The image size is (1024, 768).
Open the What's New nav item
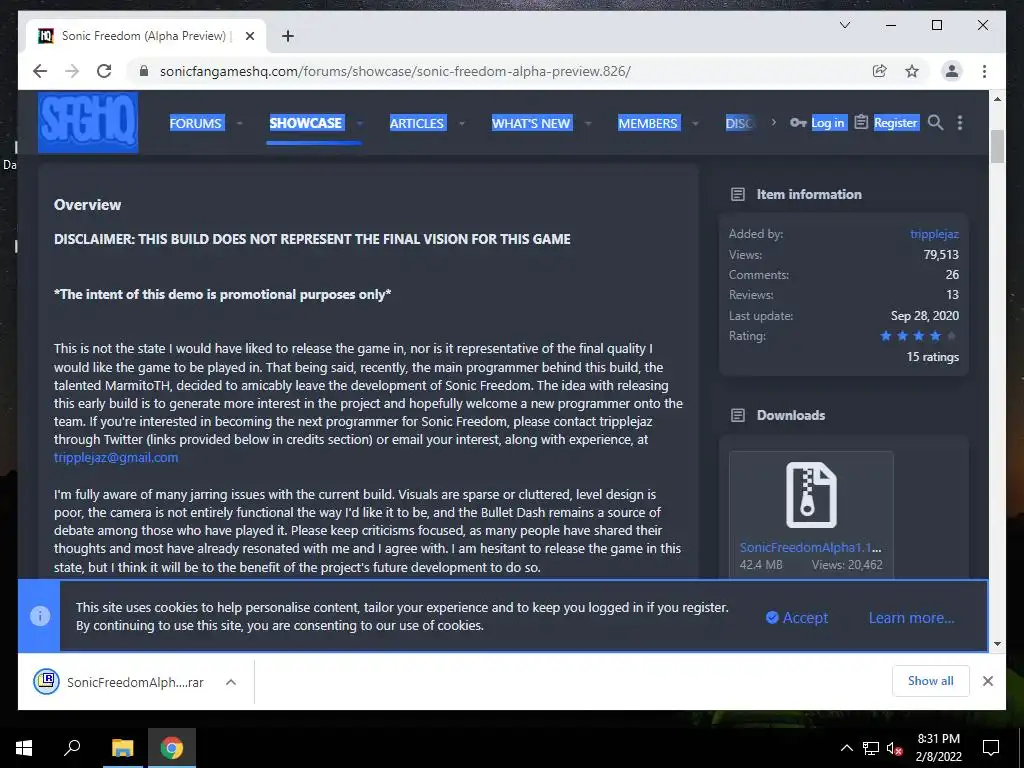point(531,123)
